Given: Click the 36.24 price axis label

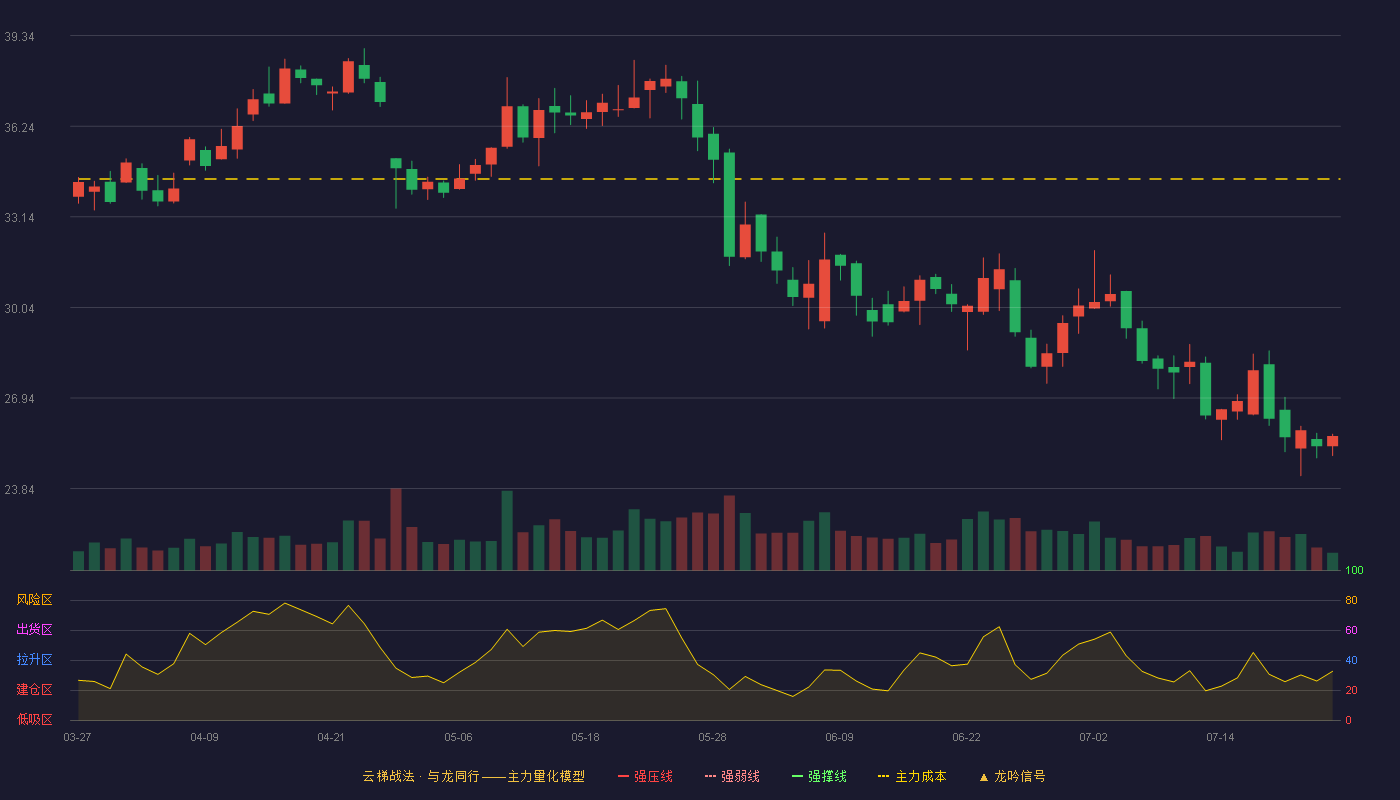Looking at the screenshot, I should [19, 127].
